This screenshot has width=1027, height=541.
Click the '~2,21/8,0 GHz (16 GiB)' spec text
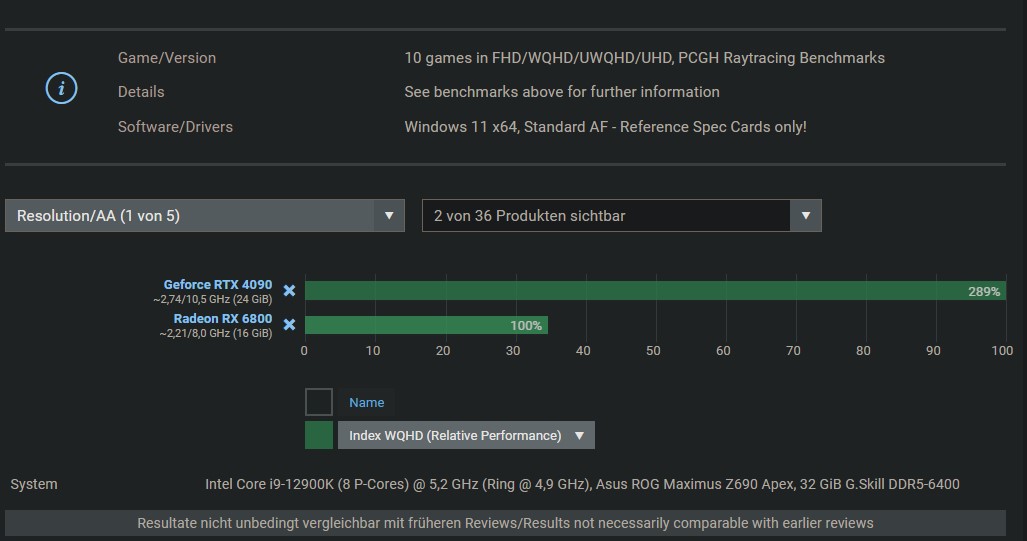(215, 333)
